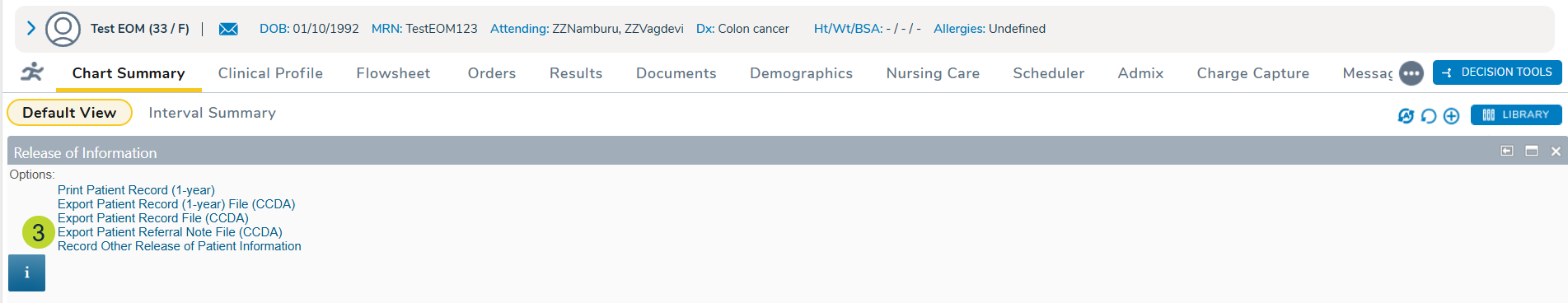Viewport: 1568px width, 303px height.
Task: Expand the patient header chevron
Action: point(30,29)
